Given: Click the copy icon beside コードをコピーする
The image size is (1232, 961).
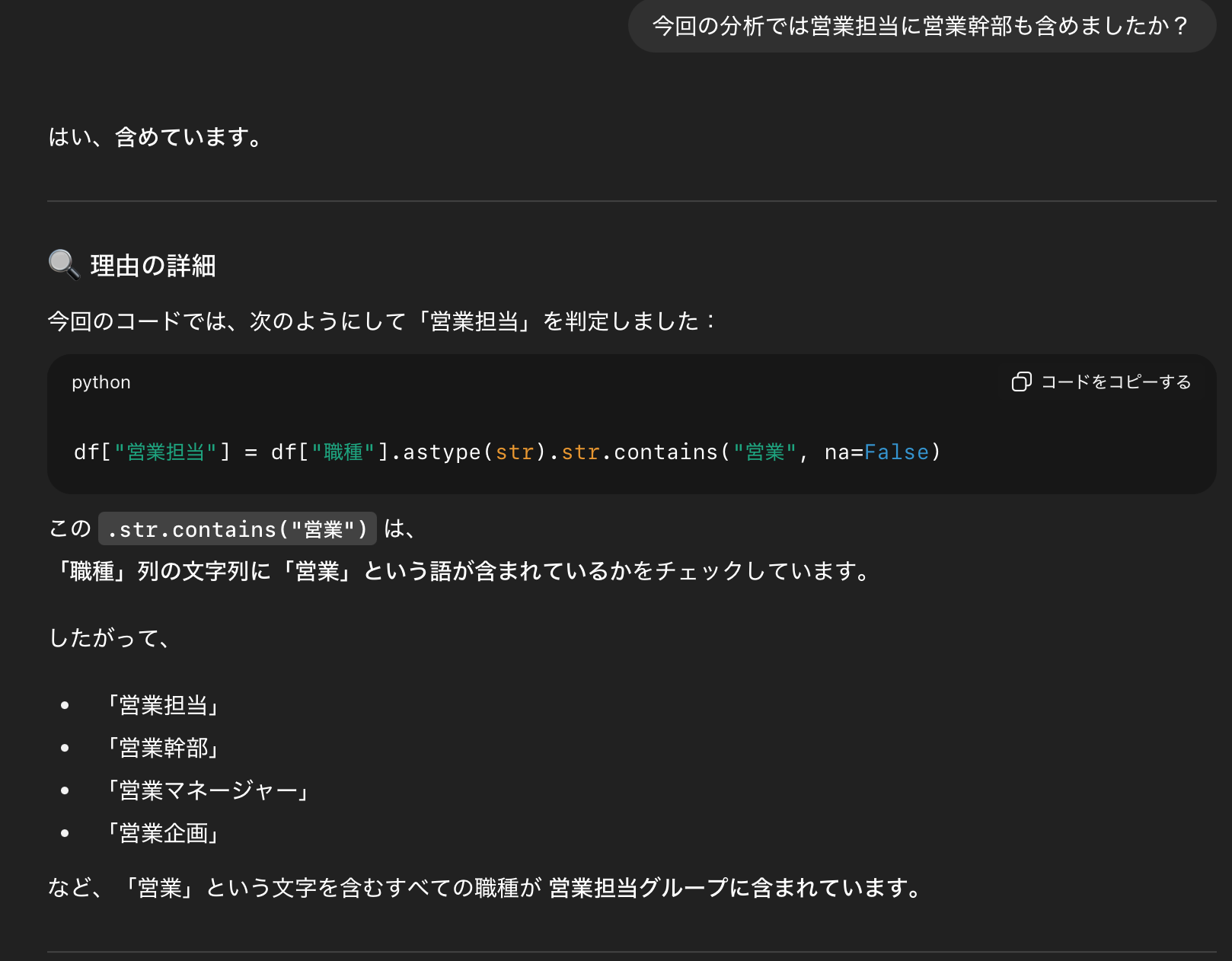Looking at the screenshot, I should 1021,382.
